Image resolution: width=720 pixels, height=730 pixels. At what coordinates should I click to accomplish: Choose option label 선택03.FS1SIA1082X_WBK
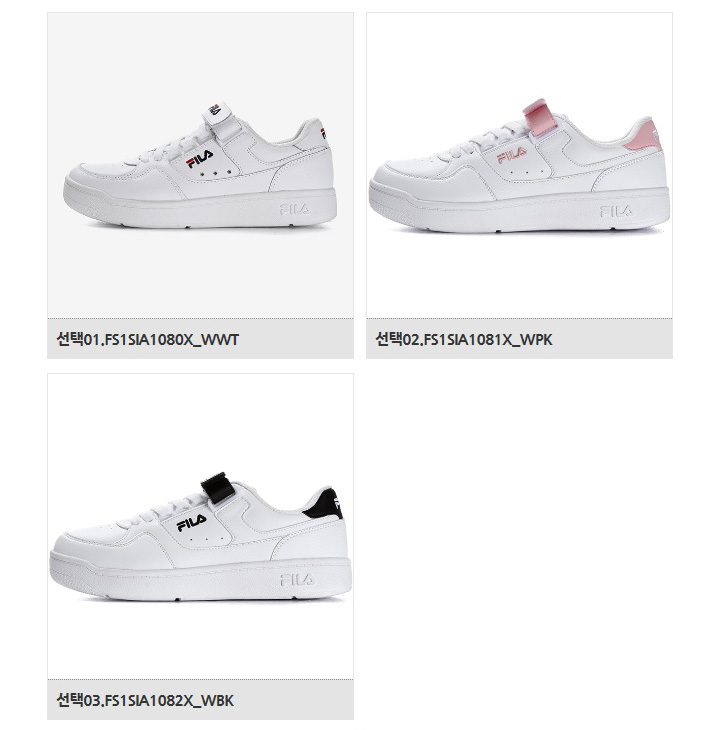145,700
